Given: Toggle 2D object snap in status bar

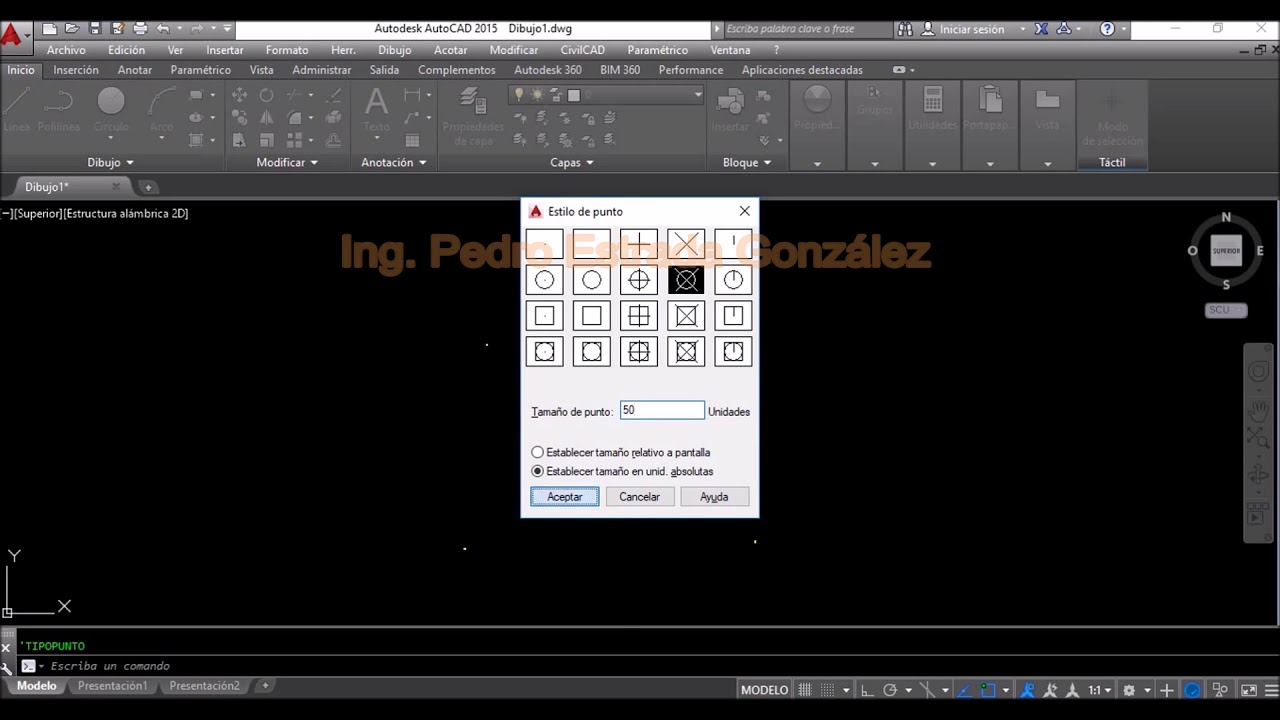Looking at the screenshot, I should click(988, 690).
